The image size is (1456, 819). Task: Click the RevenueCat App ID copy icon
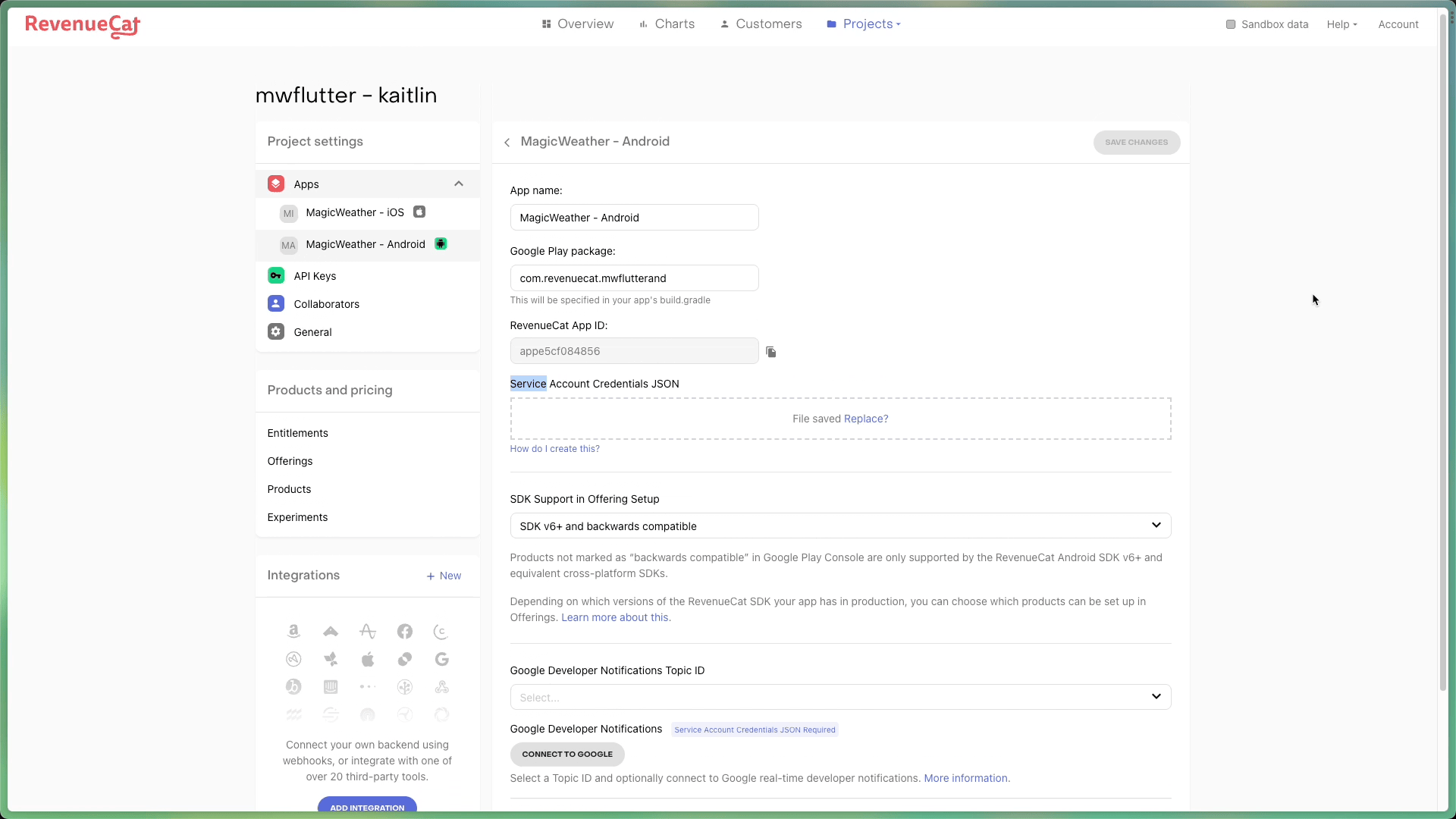[771, 352]
